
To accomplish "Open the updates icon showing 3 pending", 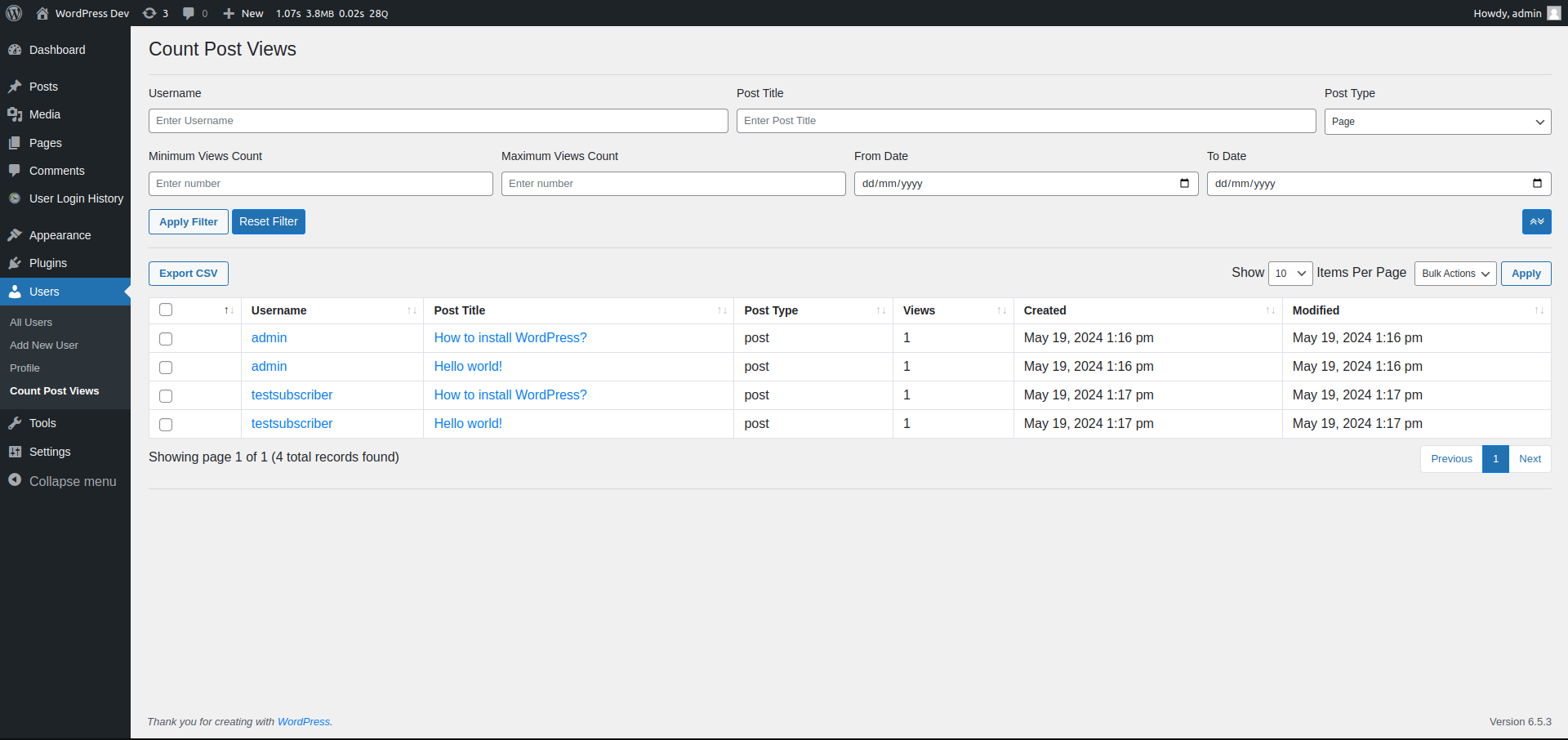I will click(x=150, y=13).
